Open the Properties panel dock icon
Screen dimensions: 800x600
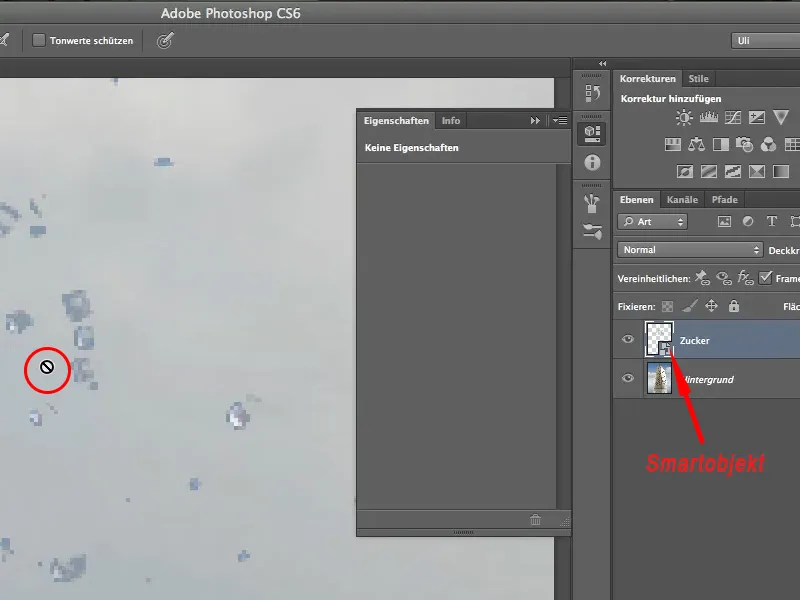[x=592, y=134]
